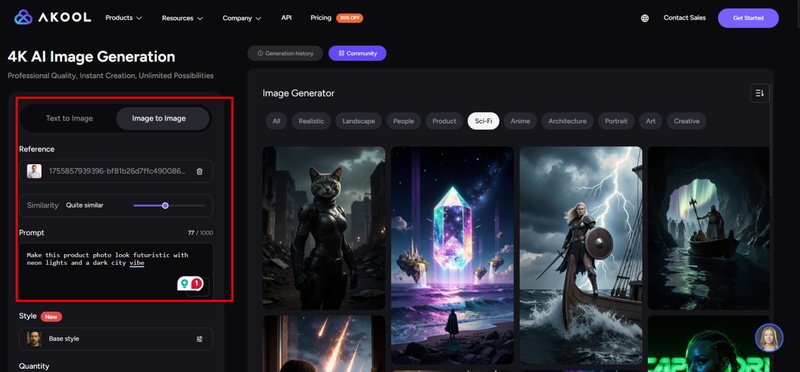800x372 pixels.
Task: Click Contact Sales link
Action: [x=684, y=18]
